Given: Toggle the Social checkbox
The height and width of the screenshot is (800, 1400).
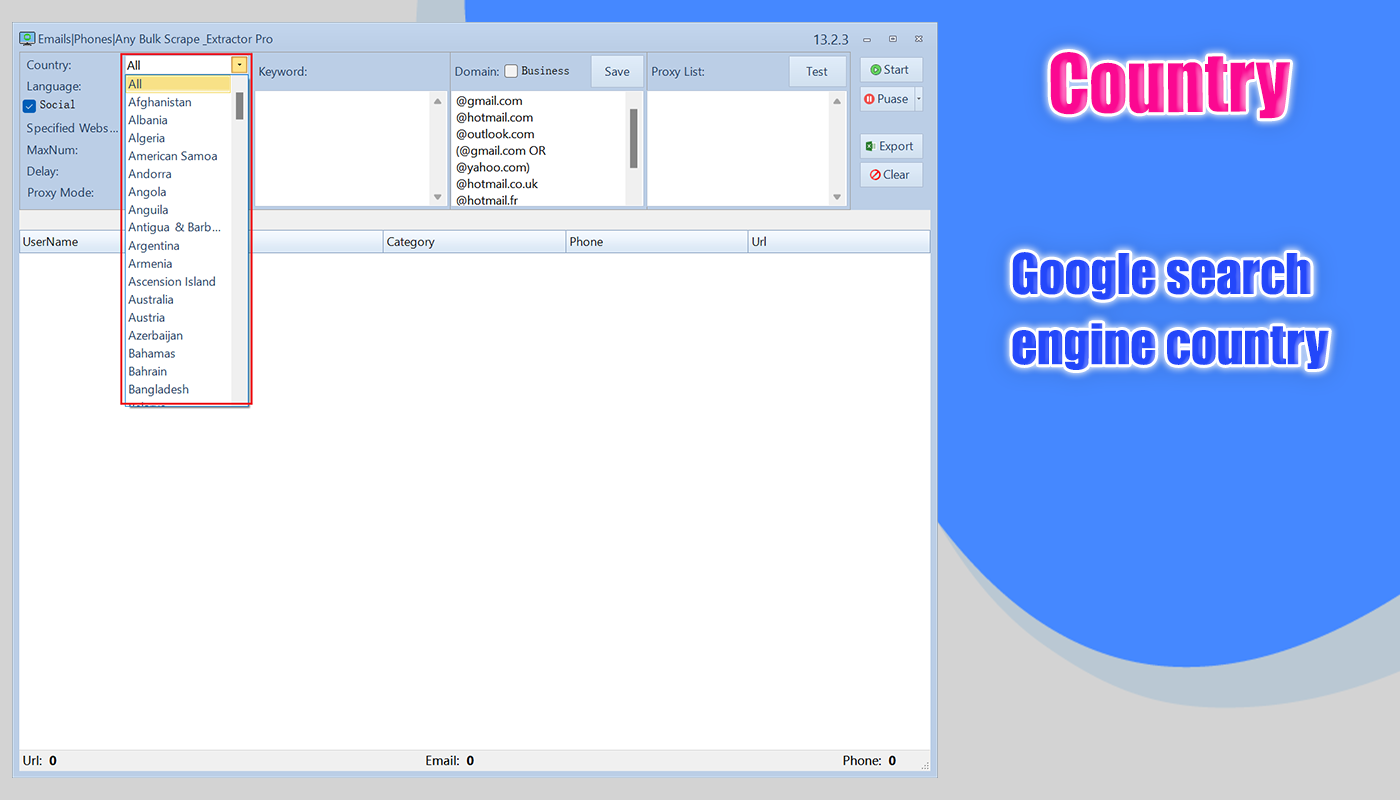Looking at the screenshot, I should [x=30, y=106].
